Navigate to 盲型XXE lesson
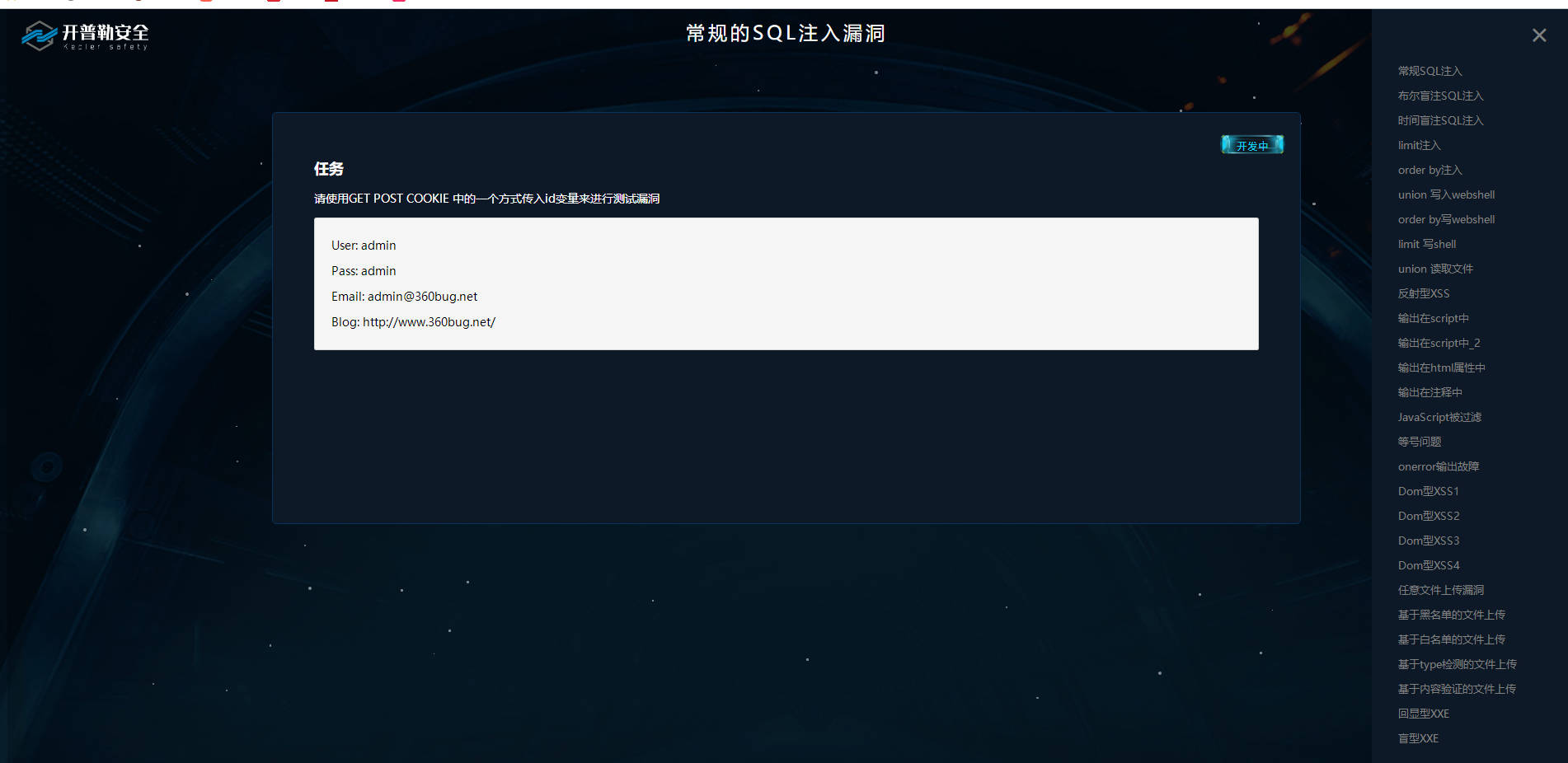Screen dimensions: 1568x763 (x=1418, y=738)
